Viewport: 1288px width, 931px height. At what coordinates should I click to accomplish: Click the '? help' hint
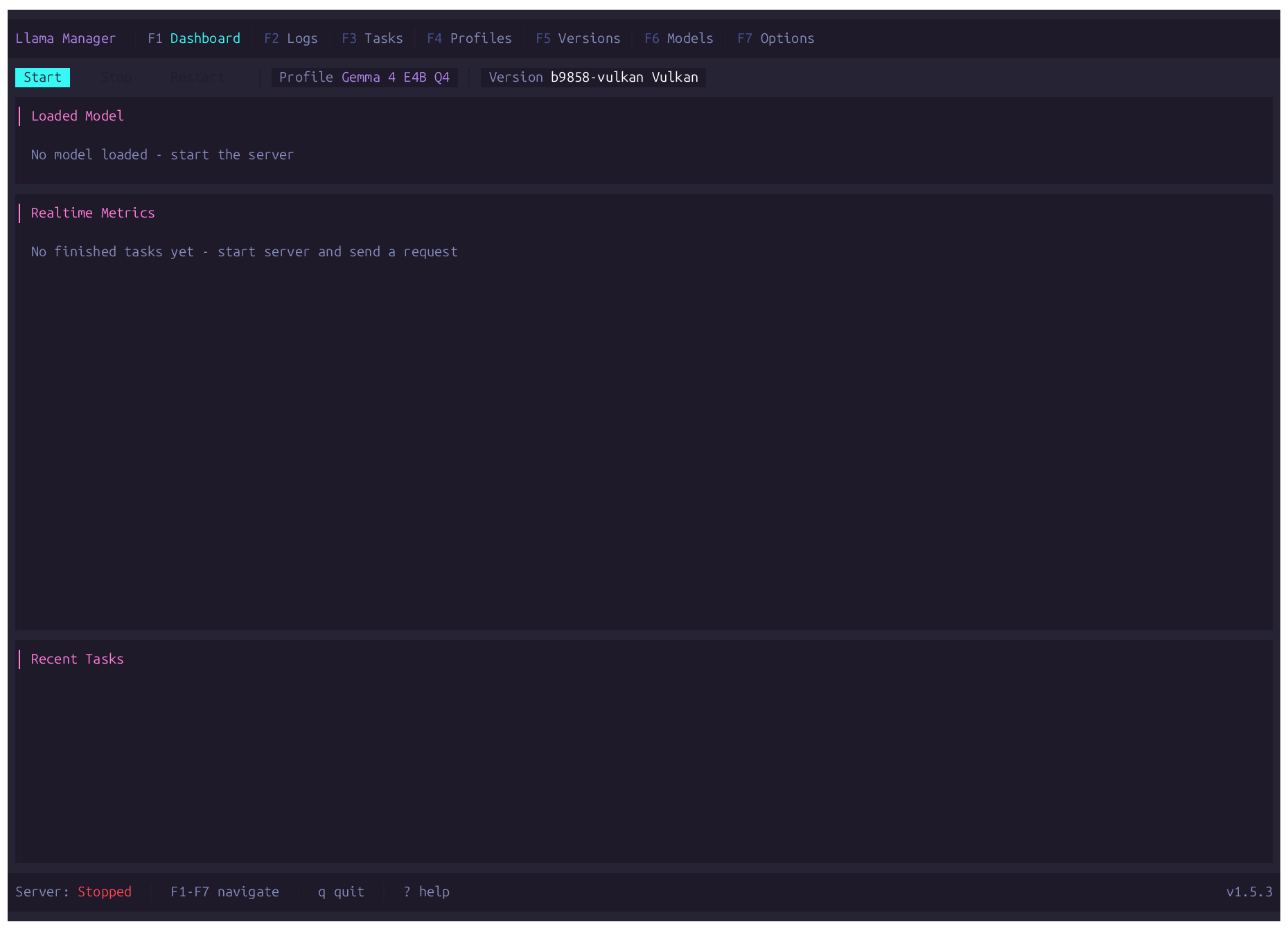click(426, 892)
